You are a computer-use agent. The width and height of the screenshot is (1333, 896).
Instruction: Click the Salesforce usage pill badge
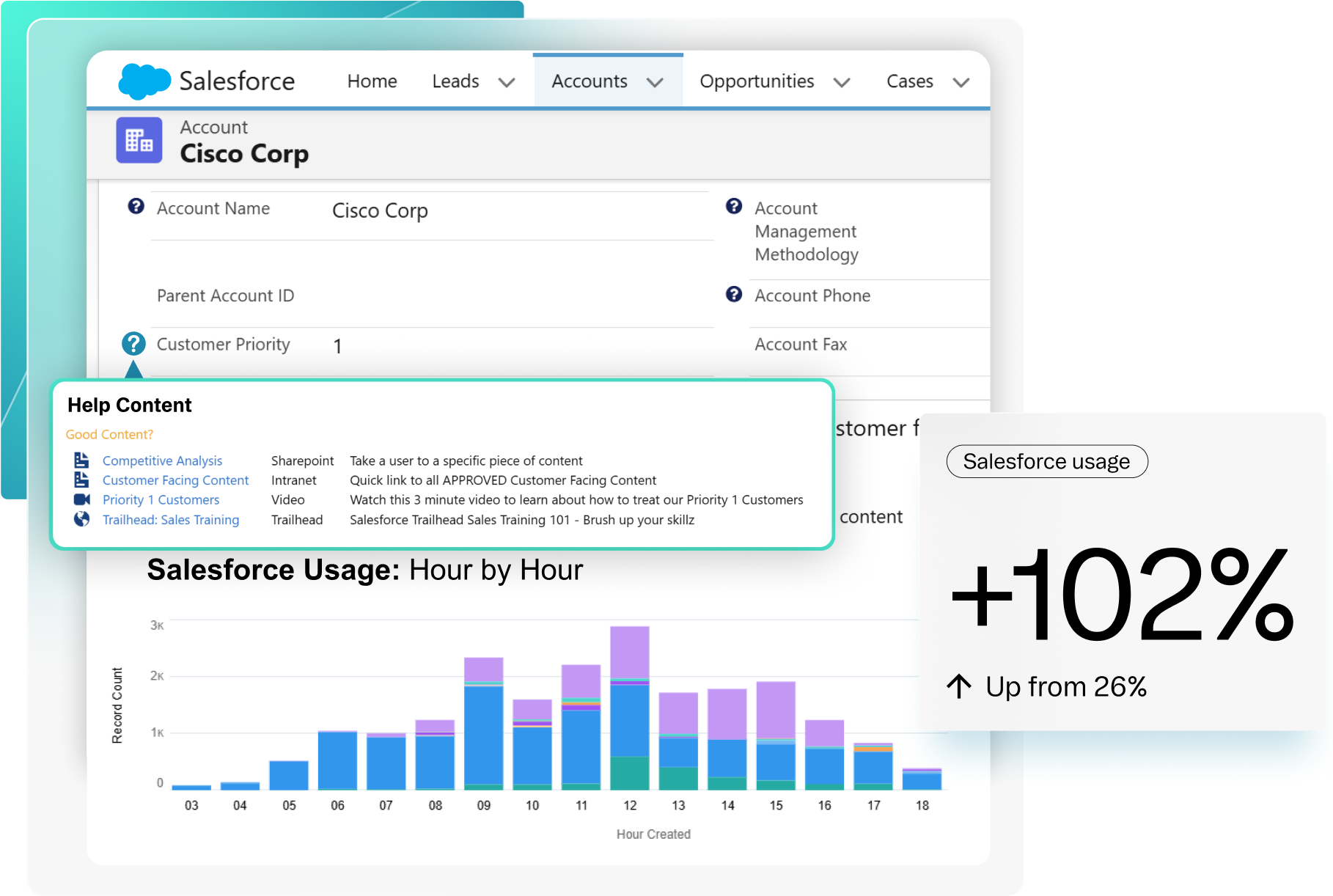click(1047, 461)
